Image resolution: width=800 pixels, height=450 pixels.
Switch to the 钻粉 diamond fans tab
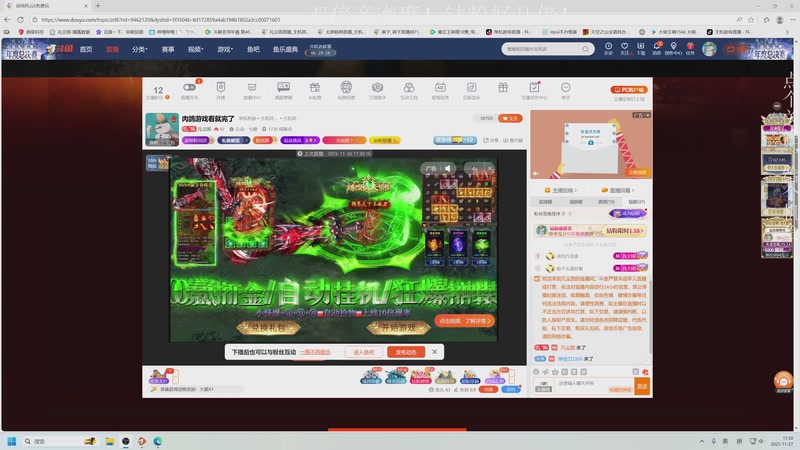636,202
